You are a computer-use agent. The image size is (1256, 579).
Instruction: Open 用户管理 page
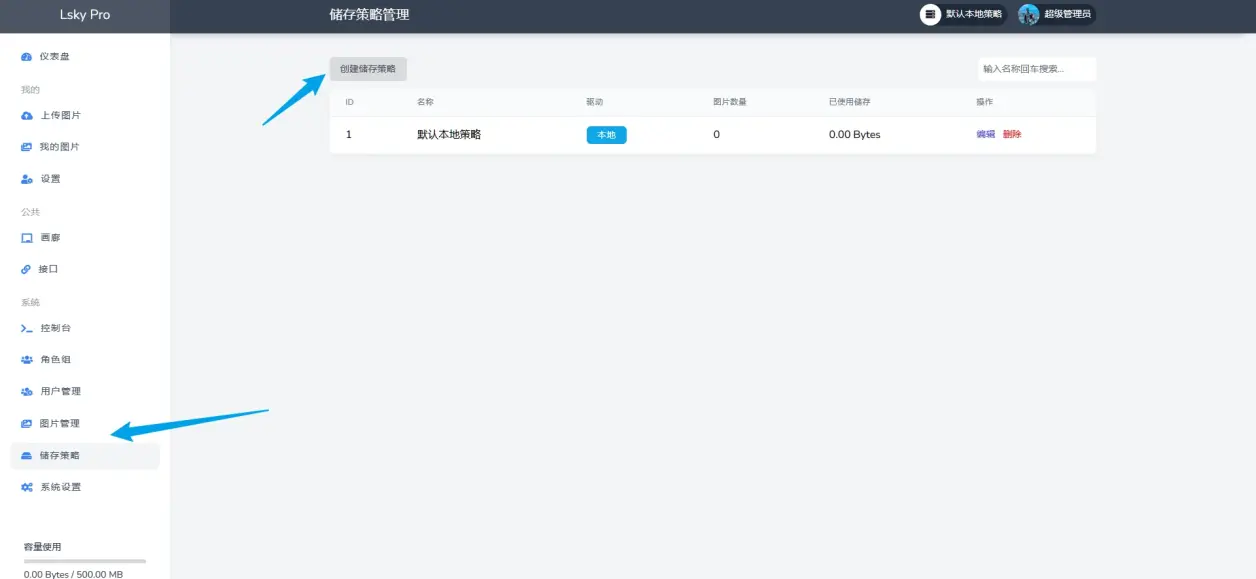85,391
